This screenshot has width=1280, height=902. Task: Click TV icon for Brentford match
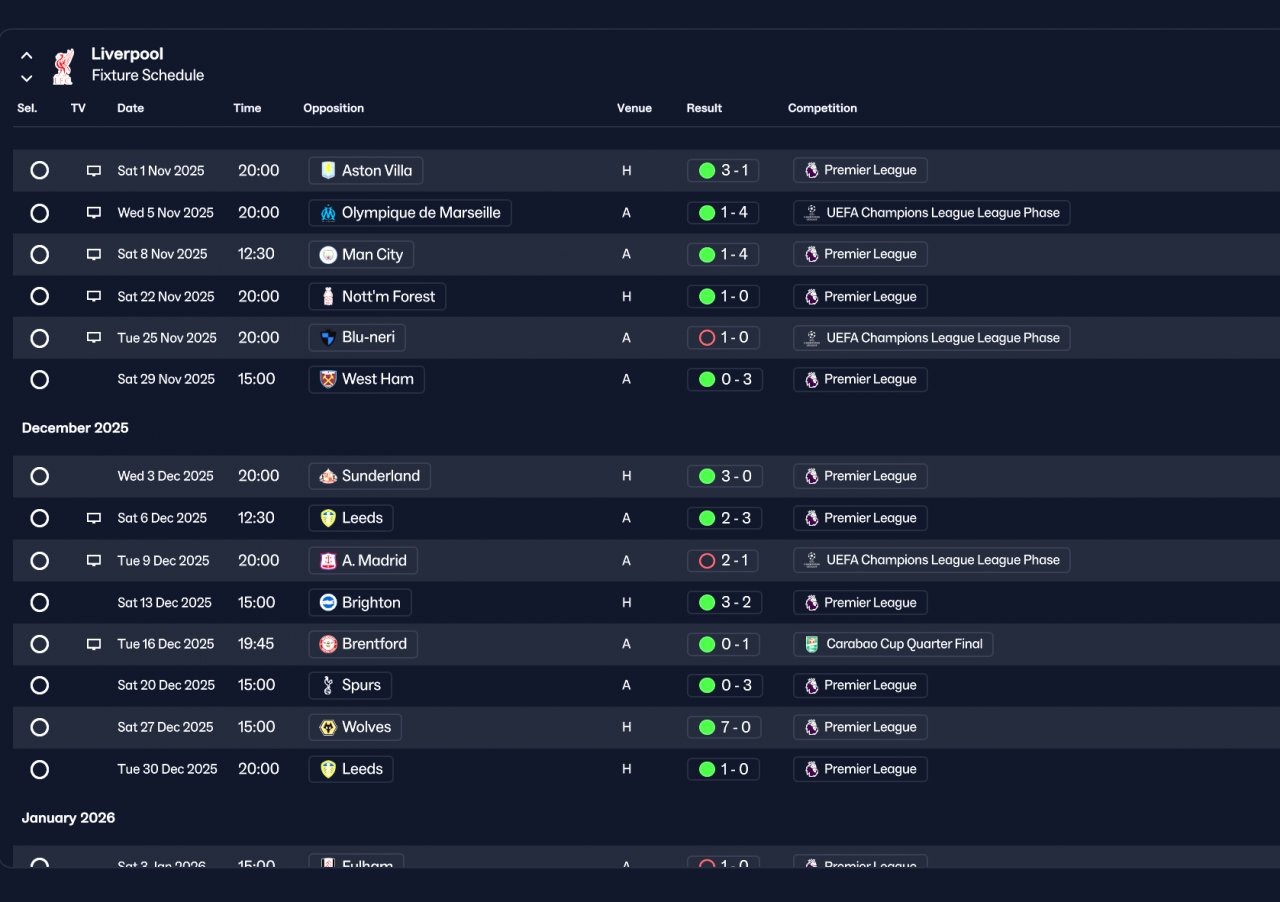[x=94, y=644]
